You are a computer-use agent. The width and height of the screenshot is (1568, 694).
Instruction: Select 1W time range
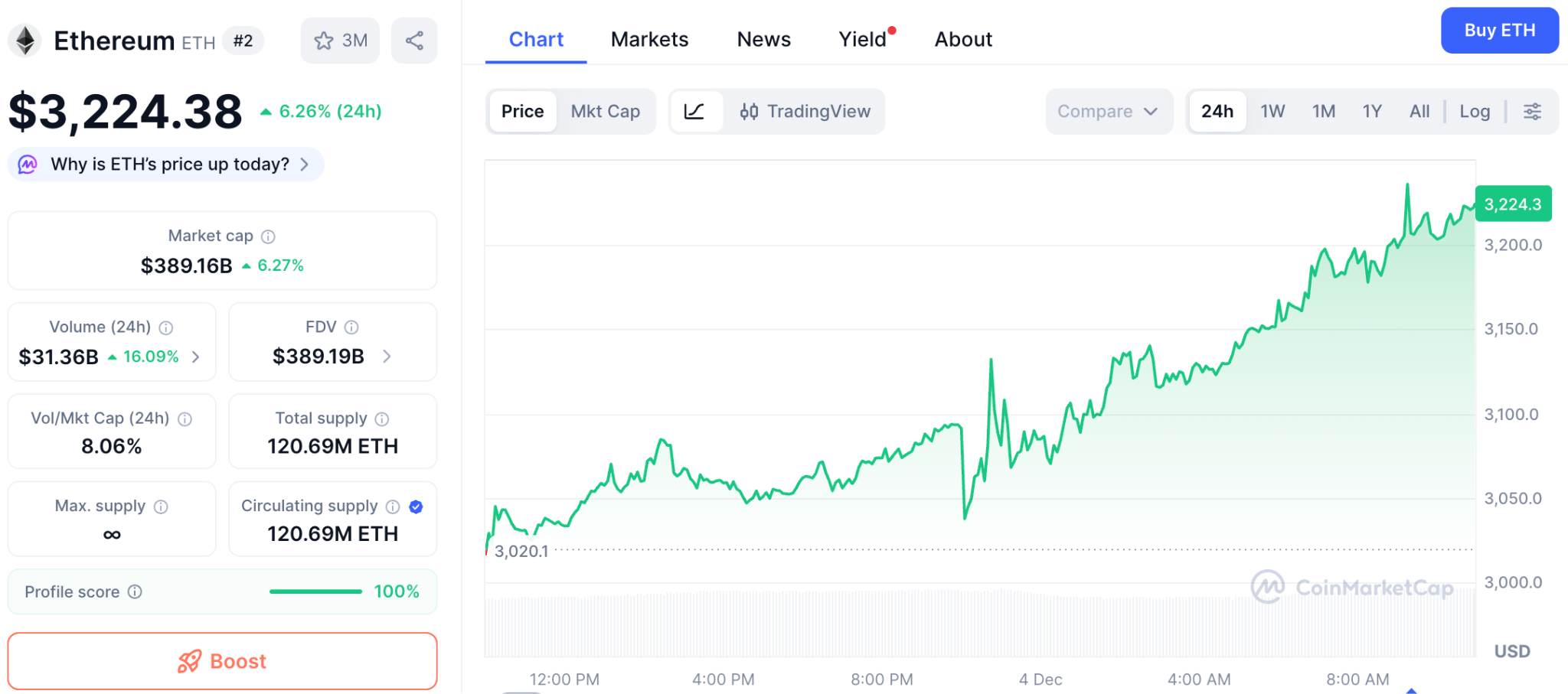click(x=1272, y=112)
